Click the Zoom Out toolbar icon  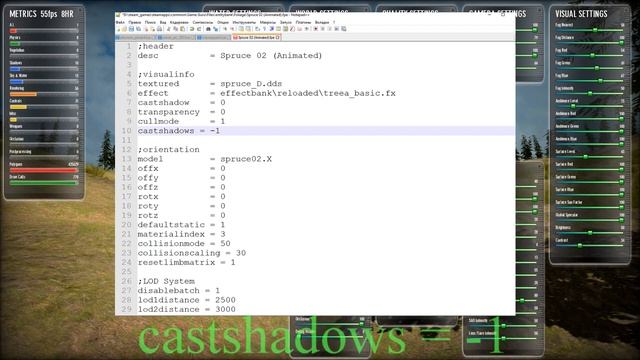click(x=232, y=29)
